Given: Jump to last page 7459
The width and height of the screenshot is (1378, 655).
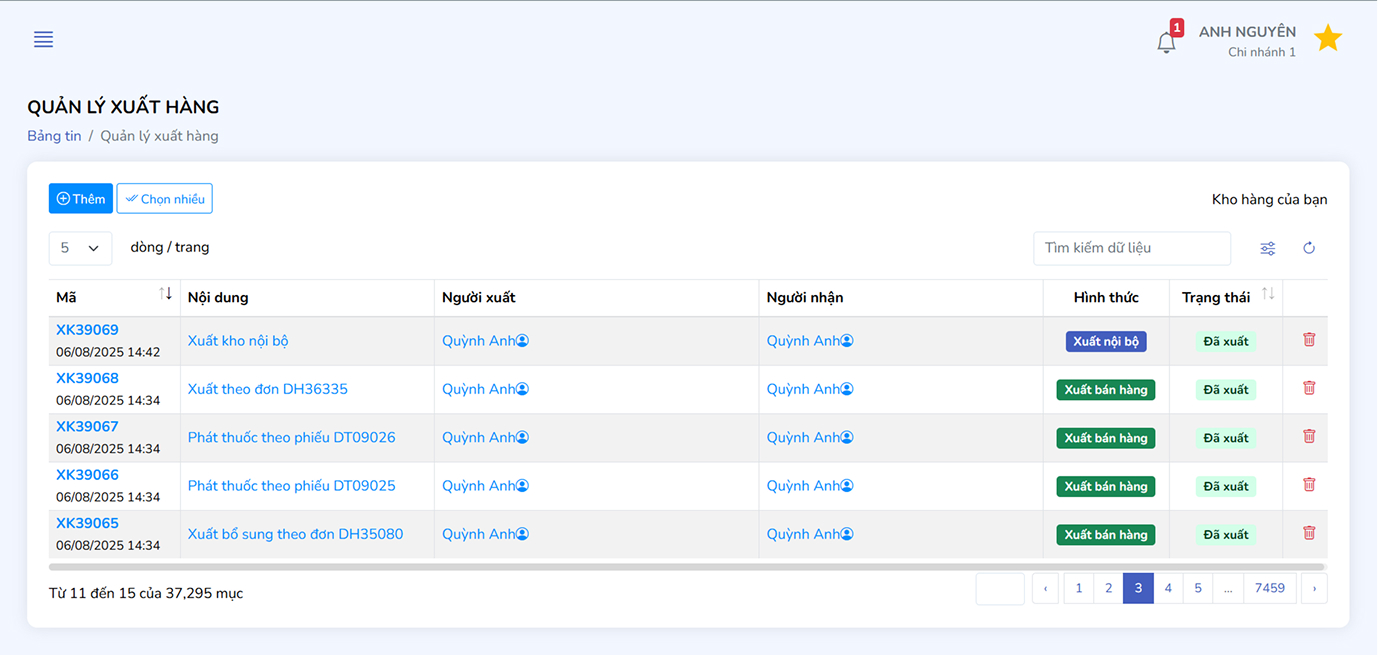Looking at the screenshot, I should pyautogui.click(x=1269, y=588).
